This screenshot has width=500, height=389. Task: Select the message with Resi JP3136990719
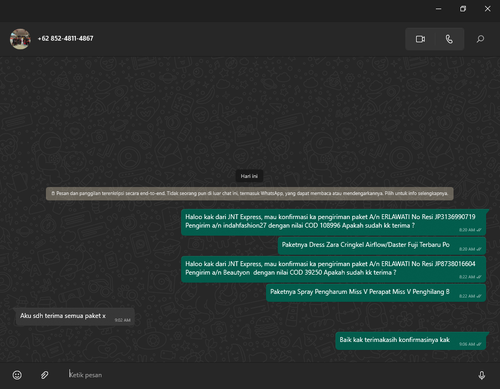pos(333,222)
